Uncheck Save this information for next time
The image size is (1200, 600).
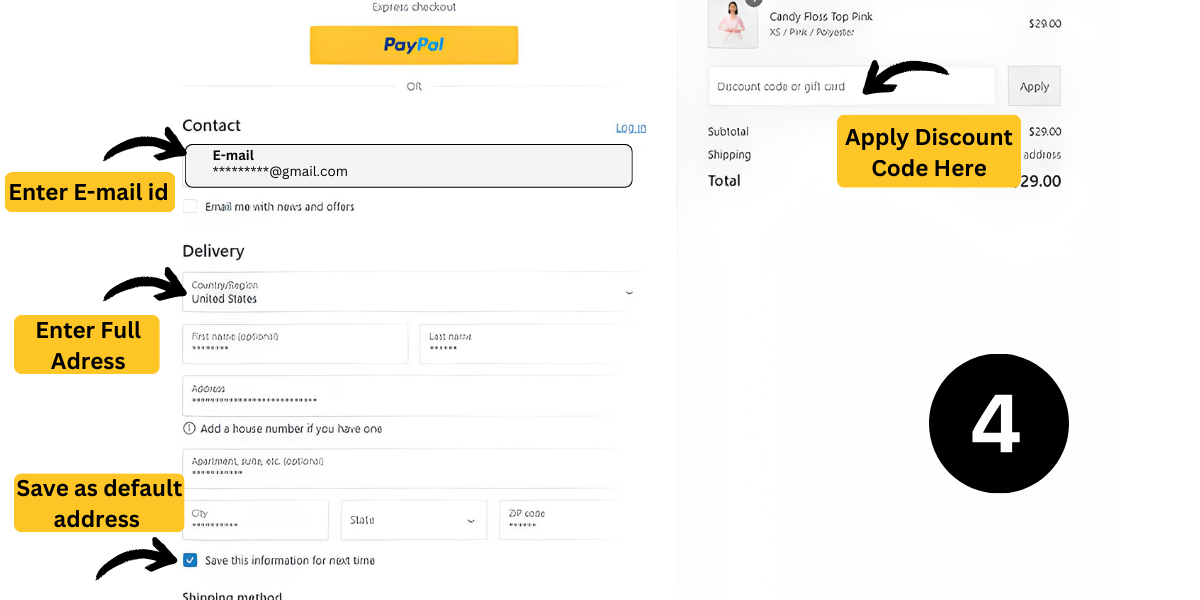coord(190,560)
